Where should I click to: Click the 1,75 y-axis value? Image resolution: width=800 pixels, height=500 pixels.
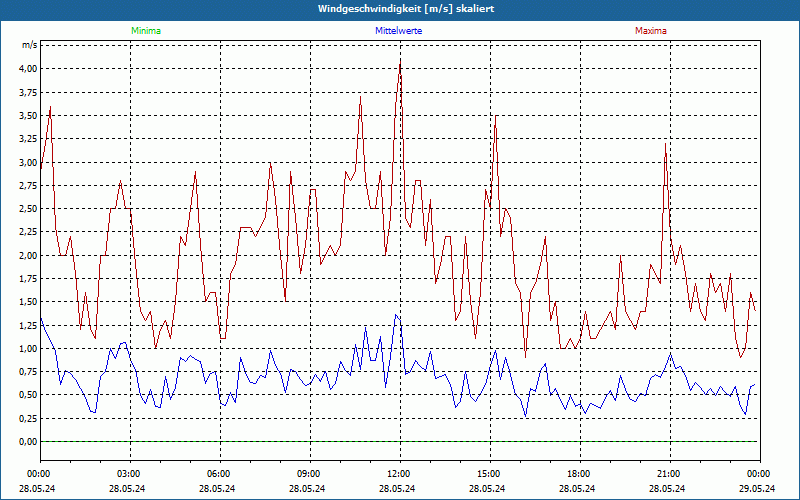28,279
